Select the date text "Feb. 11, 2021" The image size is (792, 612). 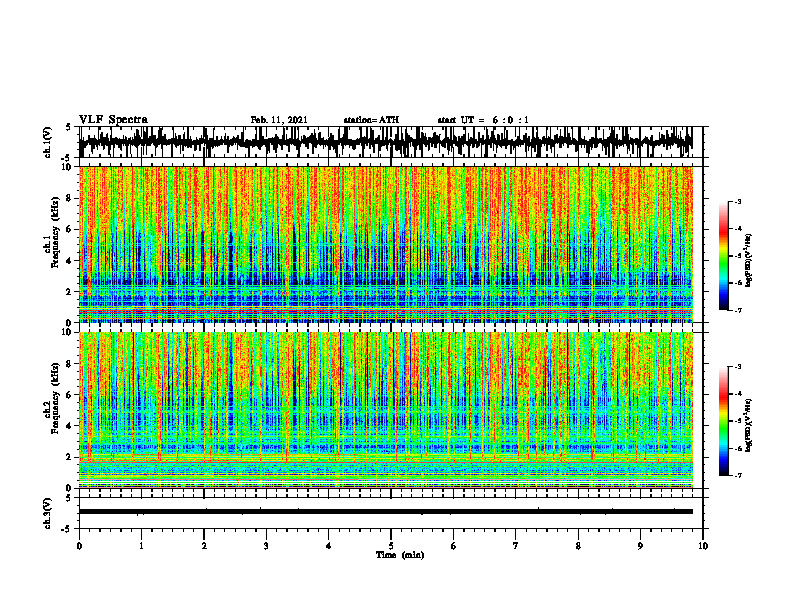click(x=279, y=120)
